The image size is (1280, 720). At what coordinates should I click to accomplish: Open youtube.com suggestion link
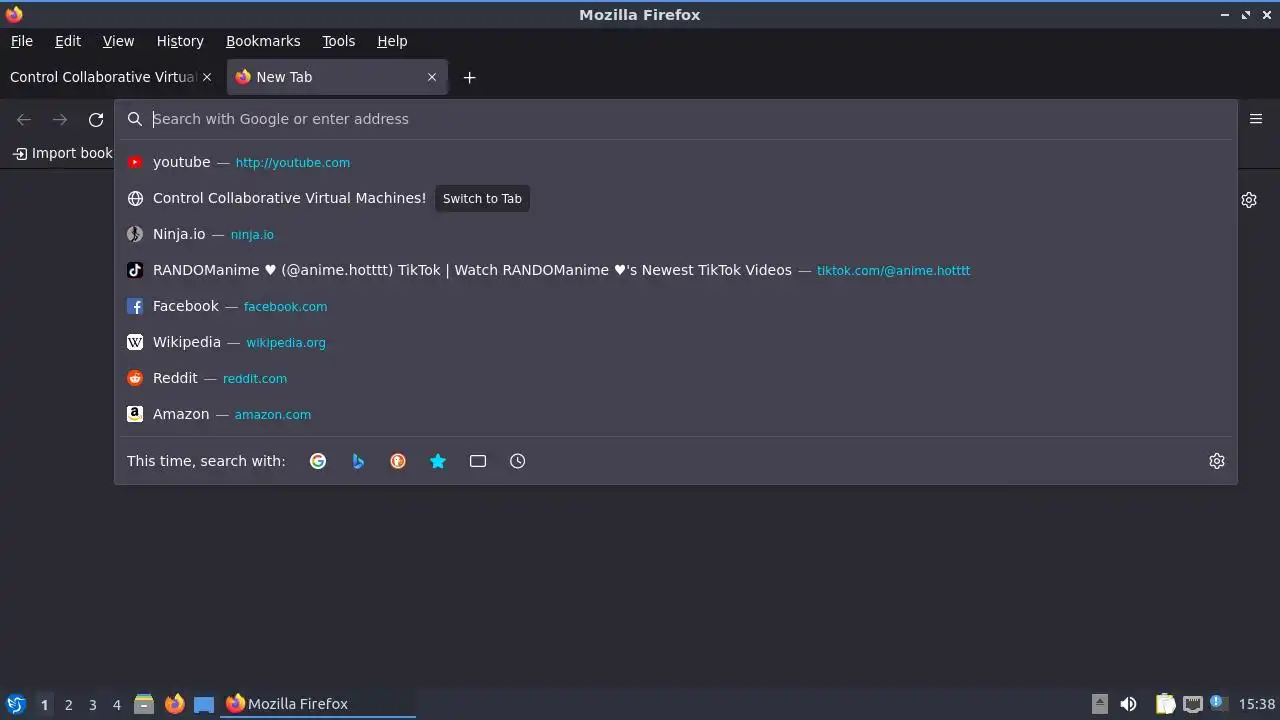293,163
